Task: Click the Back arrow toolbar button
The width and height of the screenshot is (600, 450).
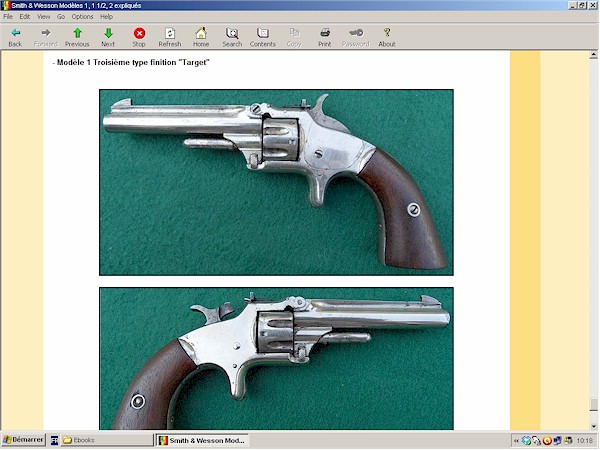Action: click(15, 37)
